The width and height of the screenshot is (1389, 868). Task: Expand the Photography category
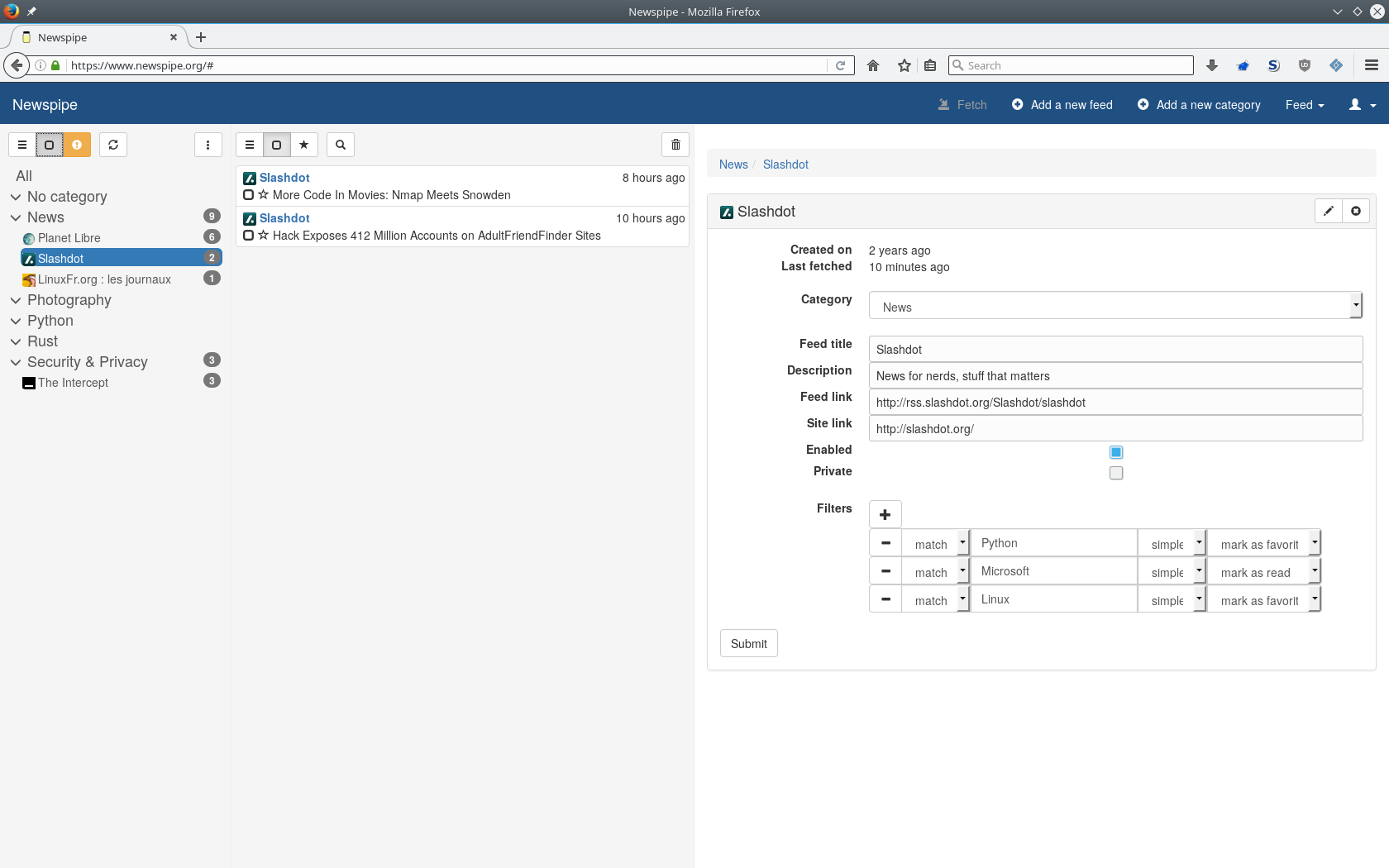pos(16,300)
